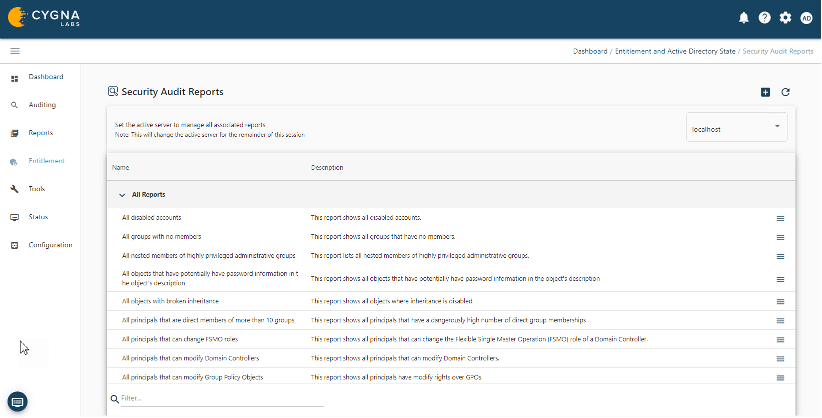The image size is (822, 418).
Task: Click the help question mark icon
Action: (765, 18)
